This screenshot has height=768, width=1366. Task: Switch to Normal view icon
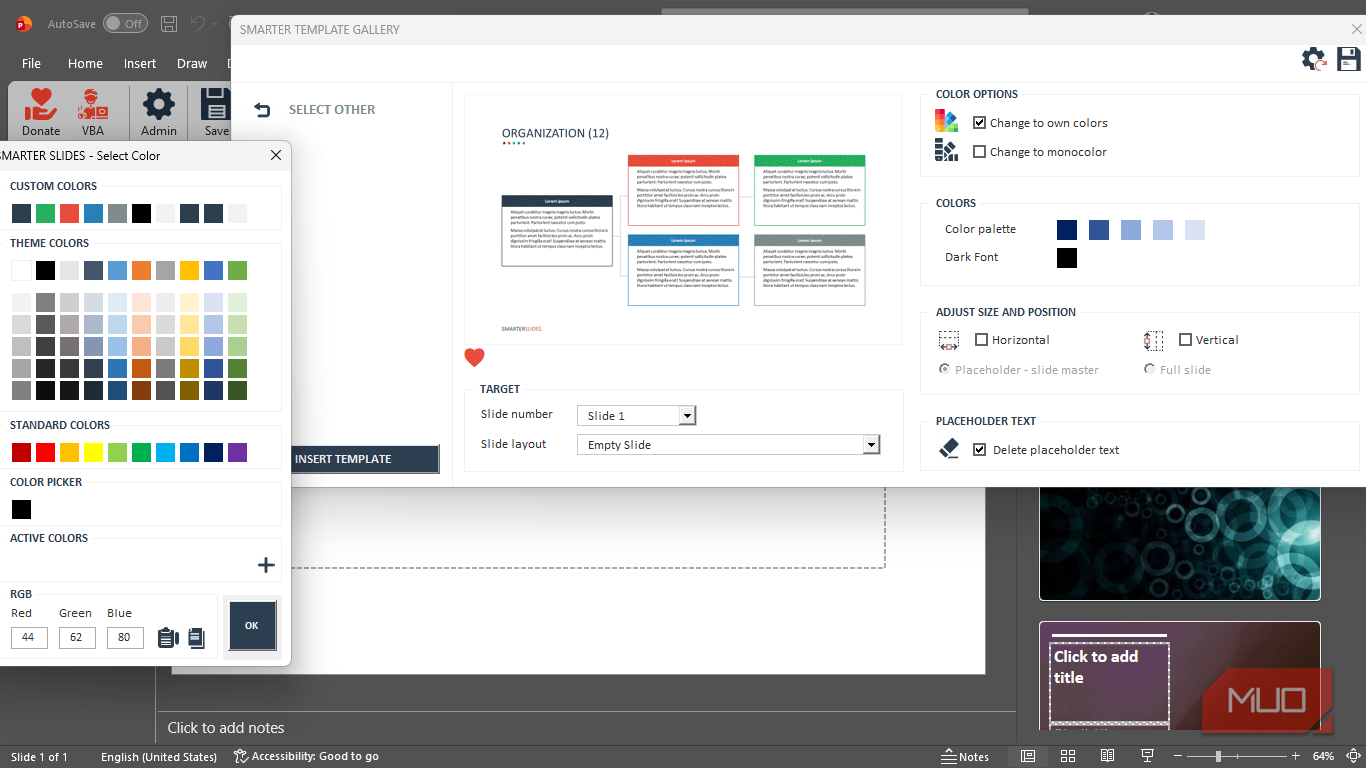click(x=1027, y=756)
